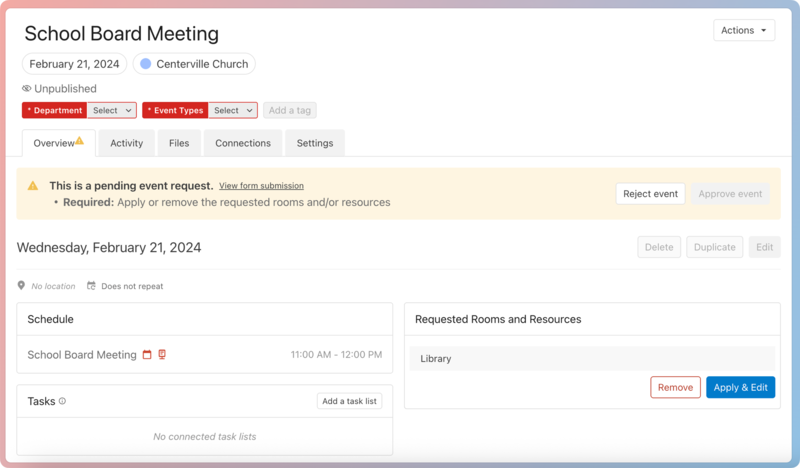Click the warning icon in the pending request banner
Screen dimensions: 800x468
click(33, 186)
